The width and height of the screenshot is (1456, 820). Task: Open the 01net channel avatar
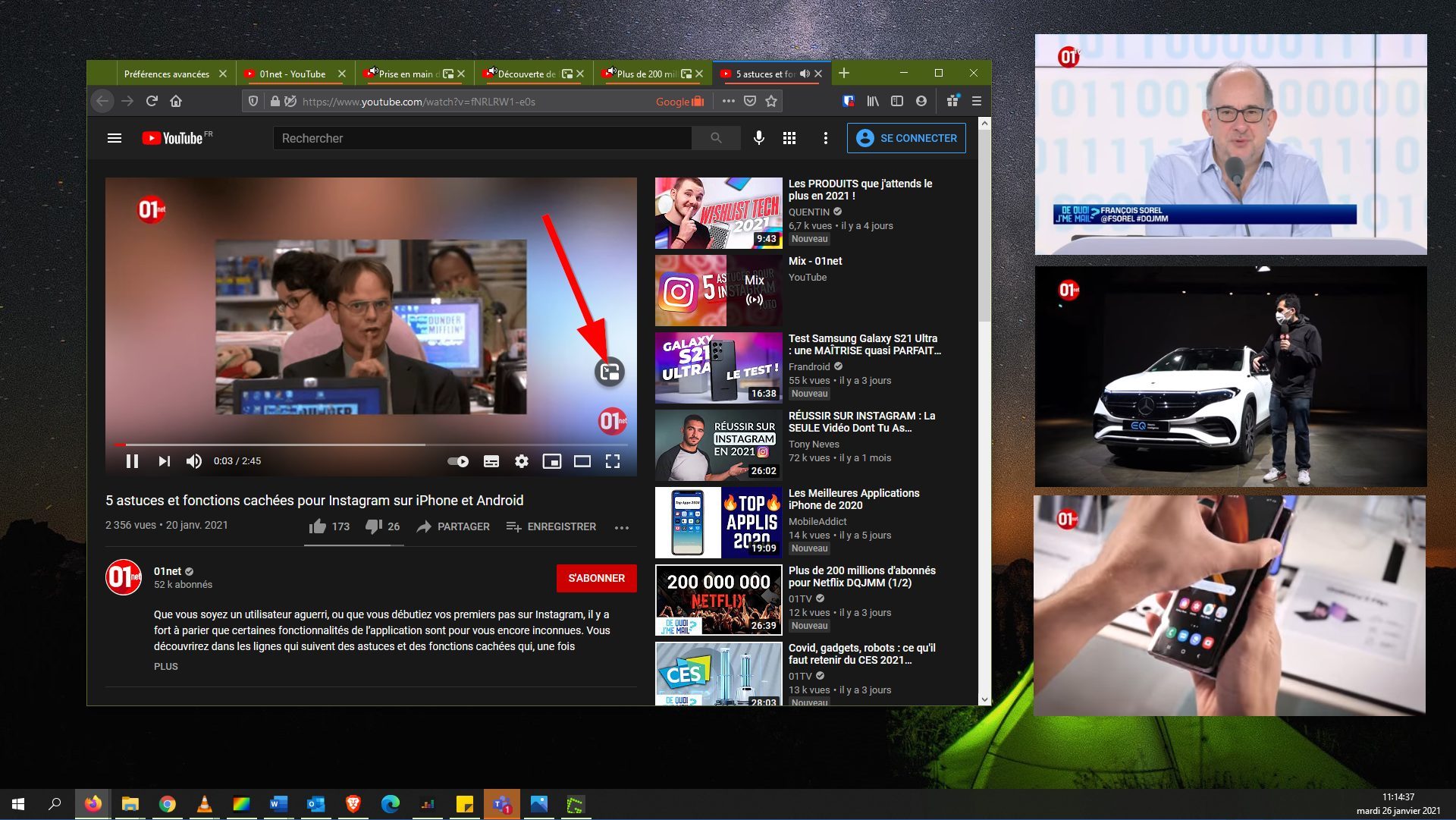124,577
